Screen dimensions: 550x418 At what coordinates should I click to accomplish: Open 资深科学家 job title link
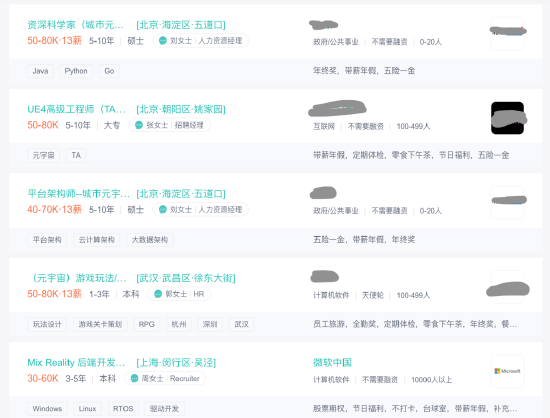click(75, 25)
